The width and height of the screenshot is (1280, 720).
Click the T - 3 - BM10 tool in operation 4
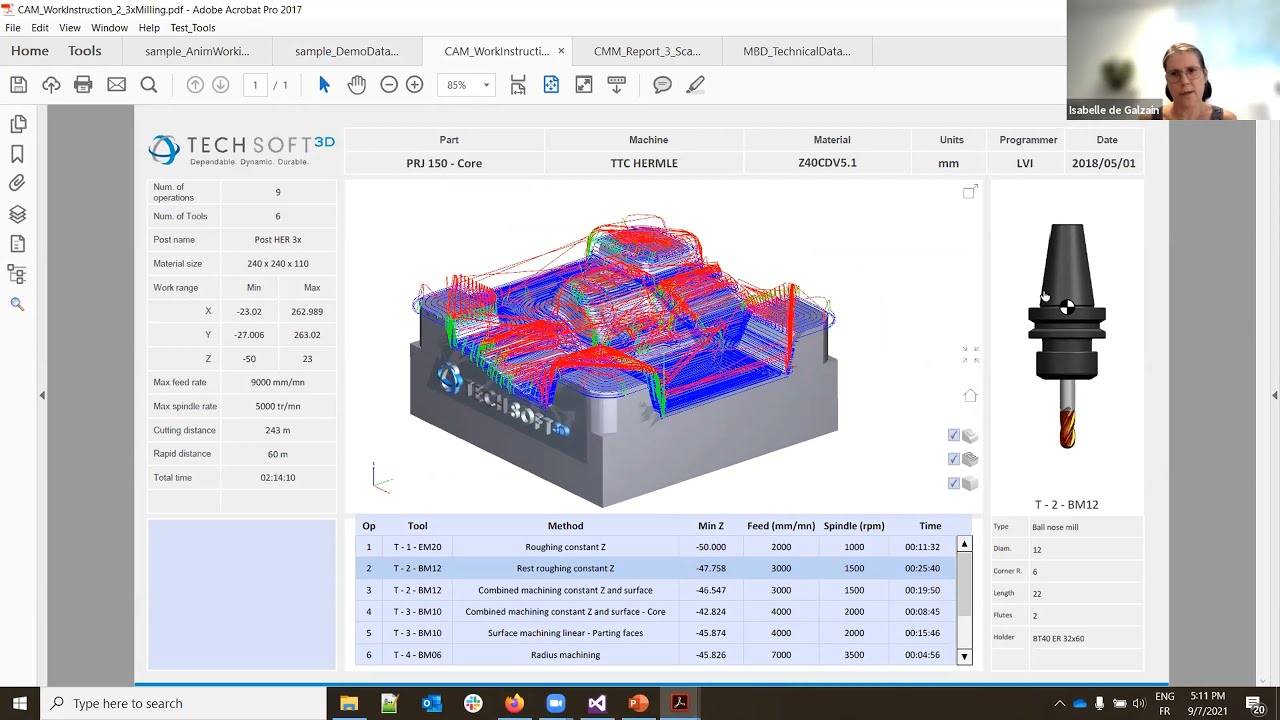pyautogui.click(x=417, y=612)
